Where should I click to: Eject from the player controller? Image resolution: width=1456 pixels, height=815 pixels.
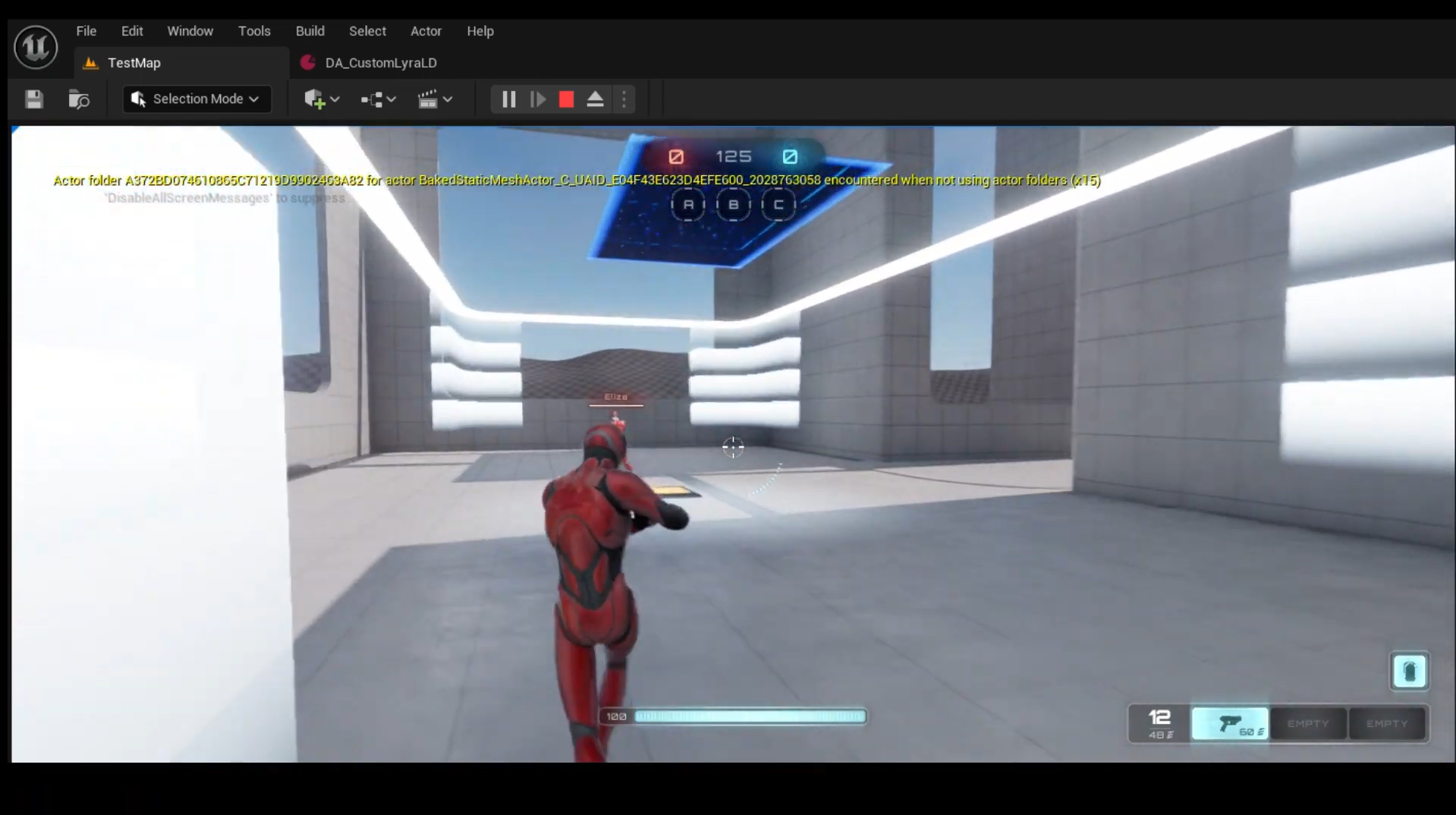tap(596, 99)
